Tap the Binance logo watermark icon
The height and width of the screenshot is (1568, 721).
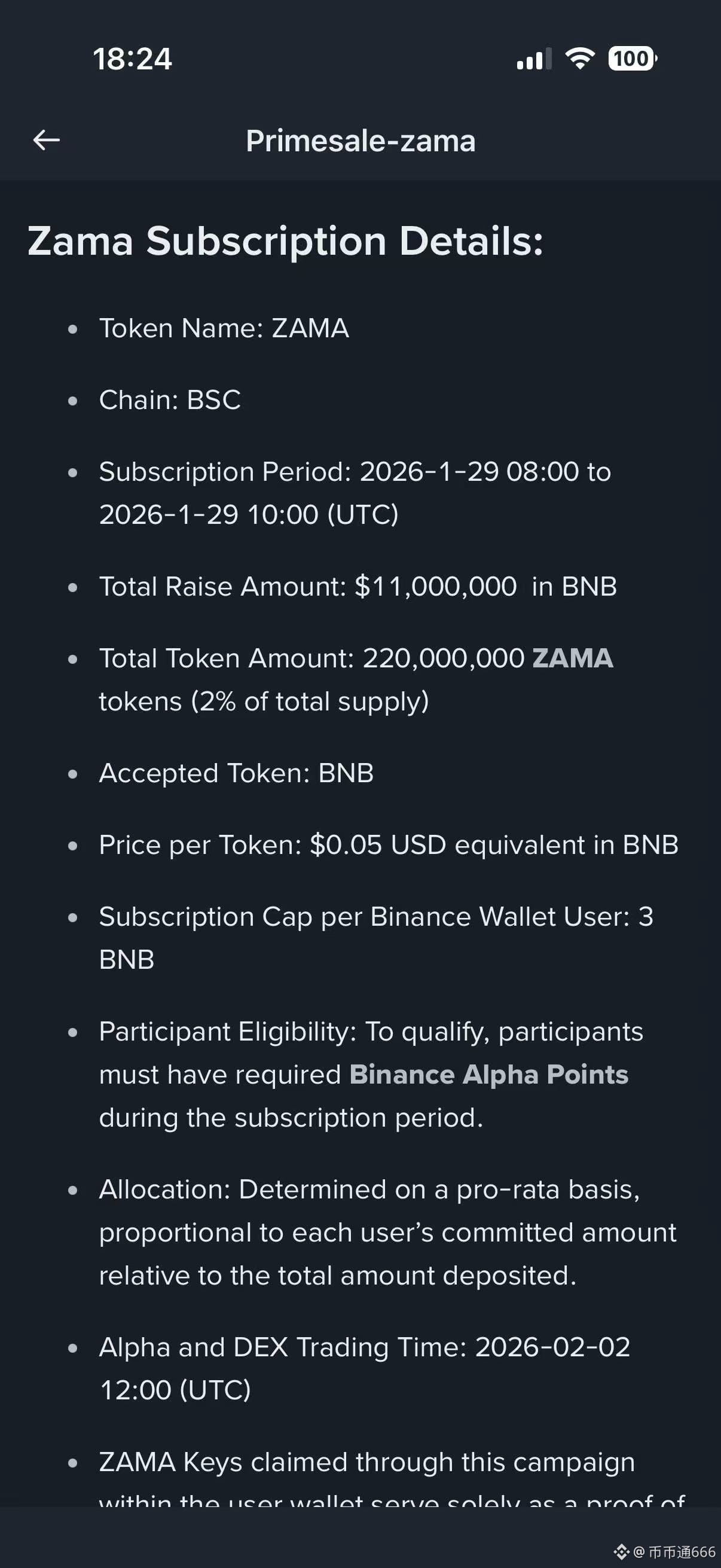[621, 1552]
